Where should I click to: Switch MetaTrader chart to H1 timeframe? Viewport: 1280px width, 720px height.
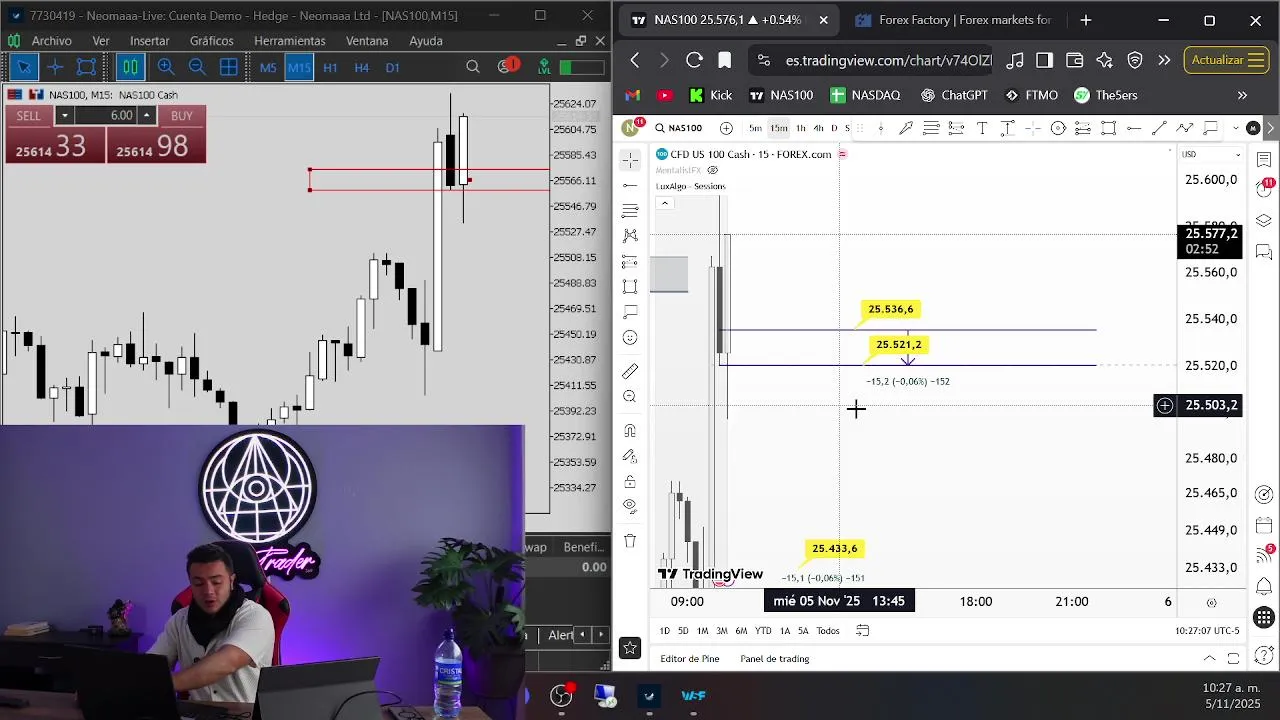click(330, 67)
